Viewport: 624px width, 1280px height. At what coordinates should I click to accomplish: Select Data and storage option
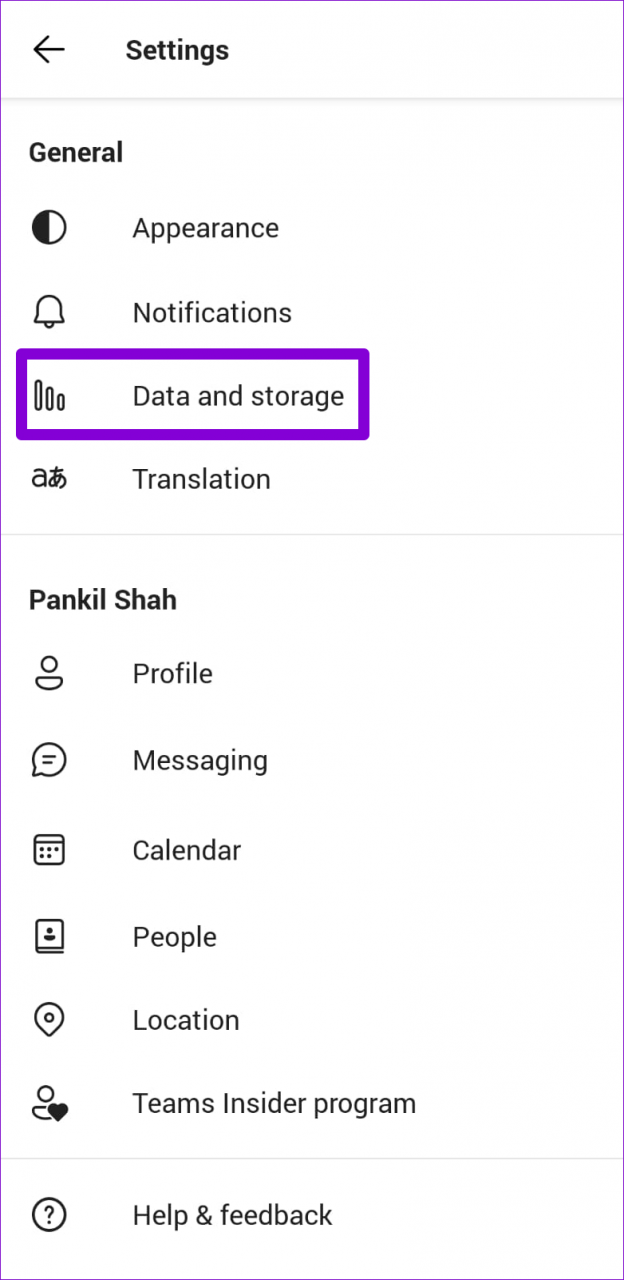click(238, 396)
